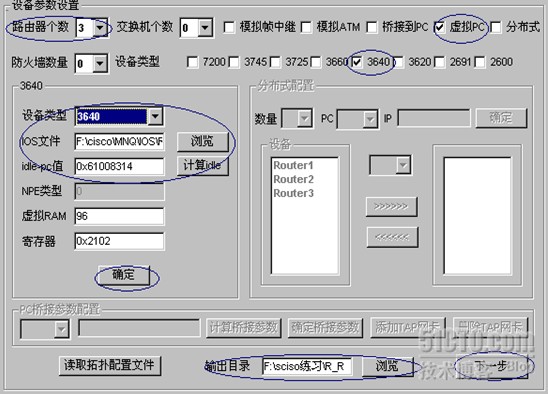Enable the 分布式 checkbox
Screen dimensions: 548x394
coord(496,27)
